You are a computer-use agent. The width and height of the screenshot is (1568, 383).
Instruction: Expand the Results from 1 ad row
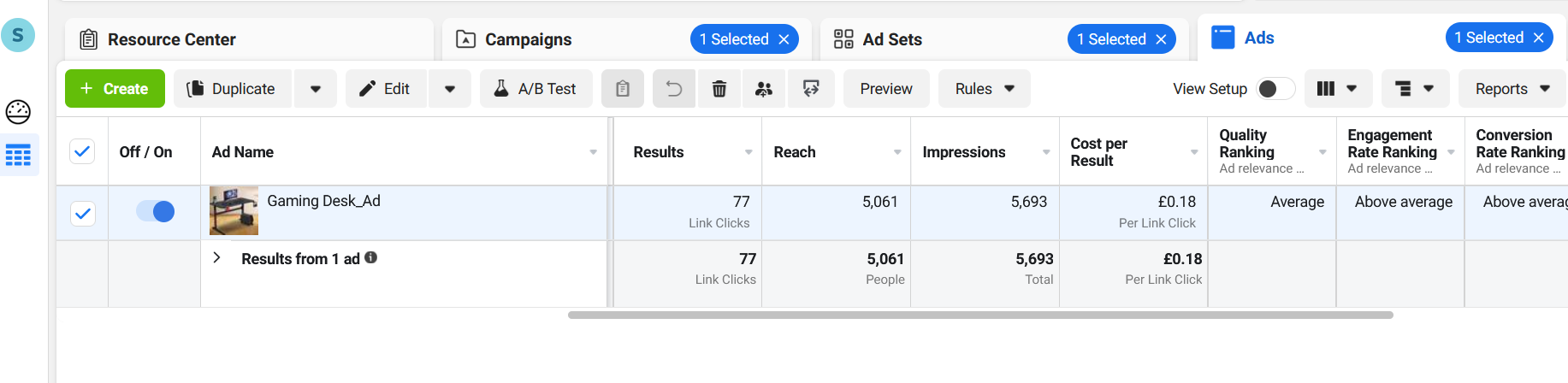point(217,258)
